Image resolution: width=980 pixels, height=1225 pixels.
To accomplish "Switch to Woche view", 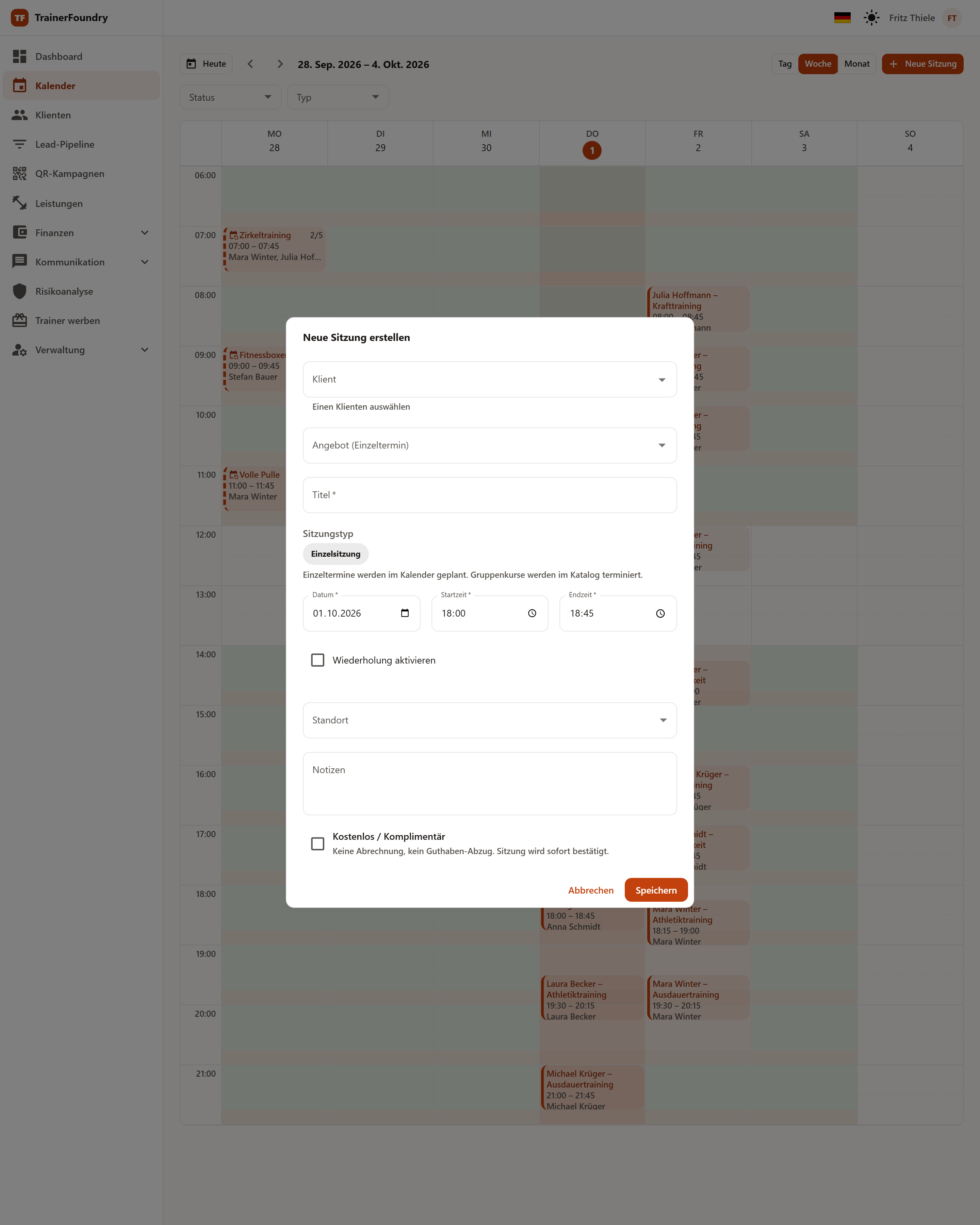I will (x=818, y=64).
